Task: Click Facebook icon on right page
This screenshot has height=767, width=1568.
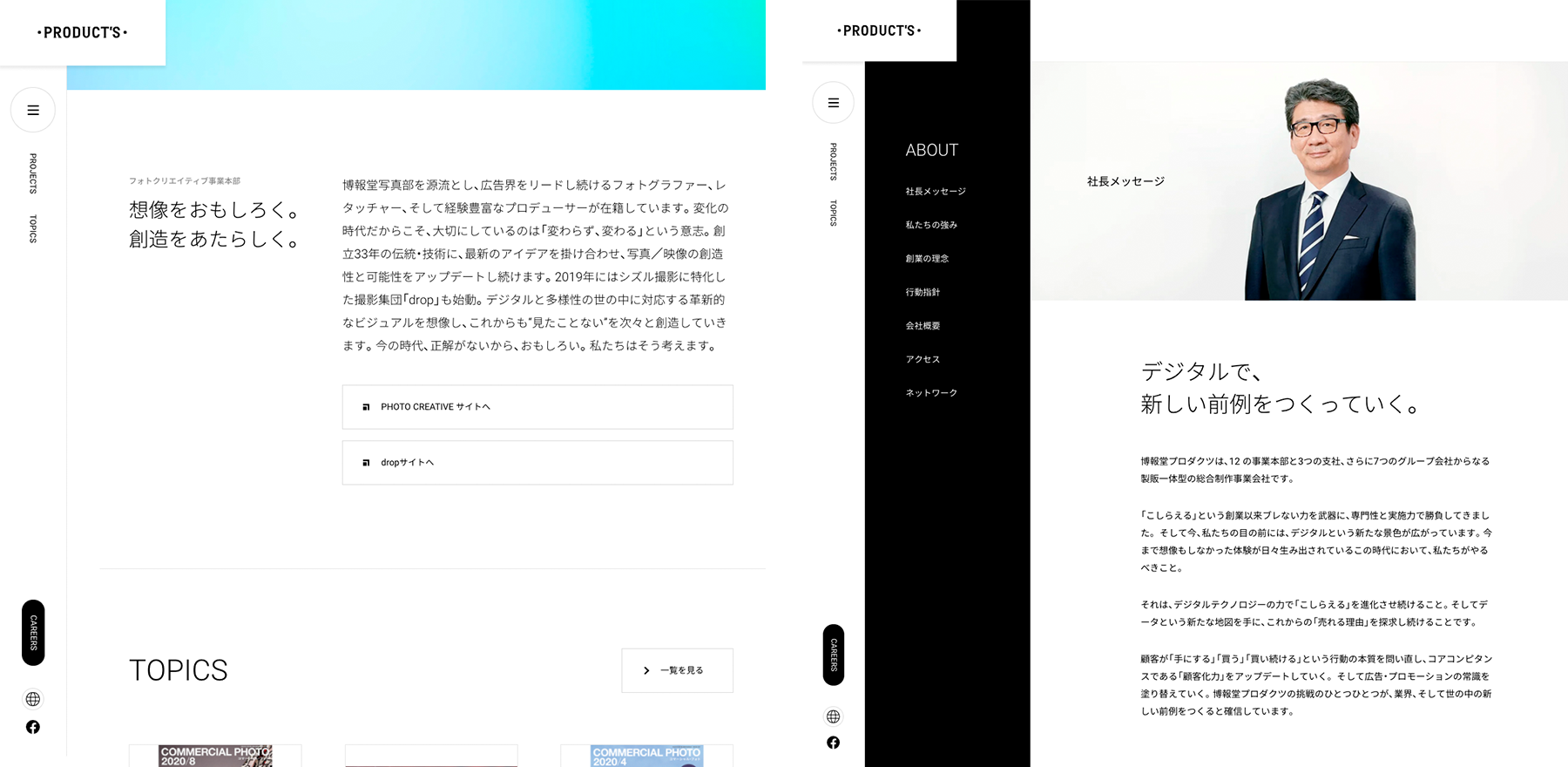Action: pos(833,743)
